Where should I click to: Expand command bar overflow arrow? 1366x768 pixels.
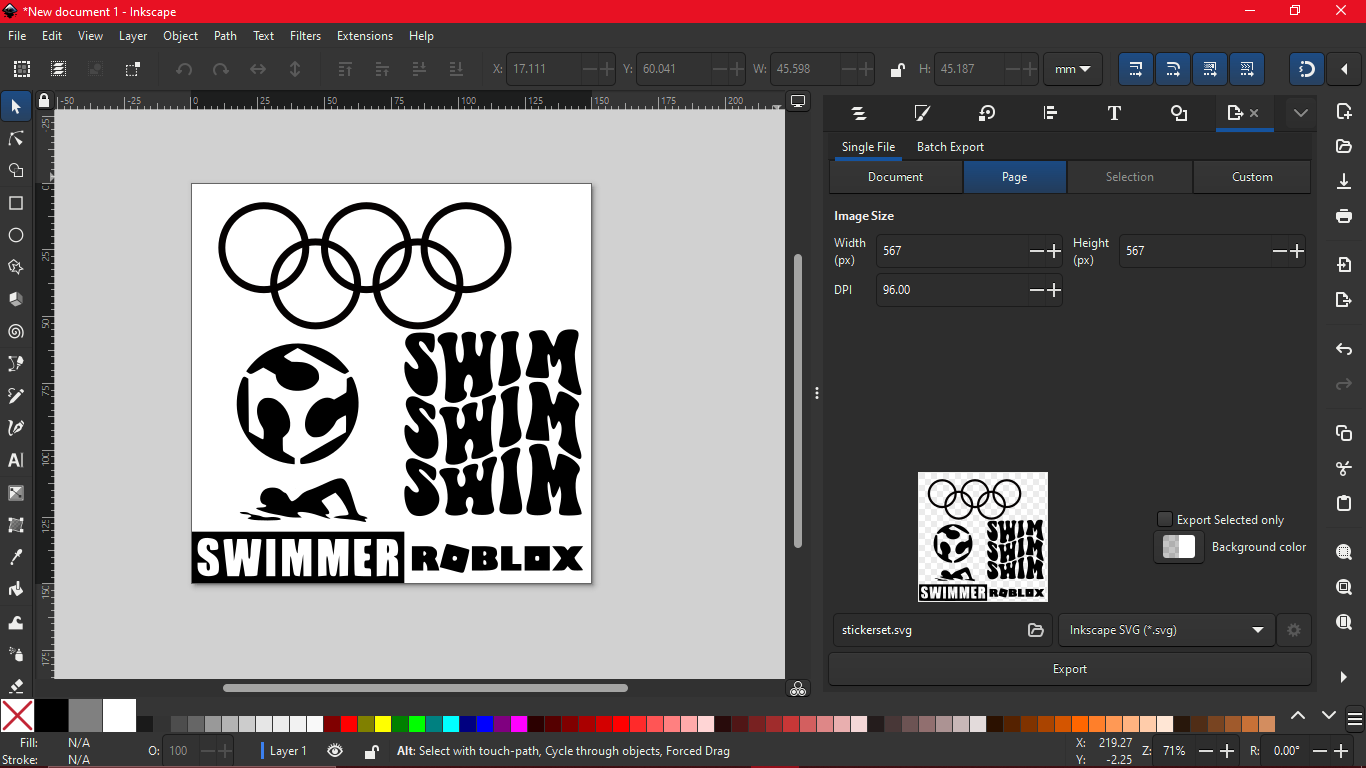click(1344, 677)
